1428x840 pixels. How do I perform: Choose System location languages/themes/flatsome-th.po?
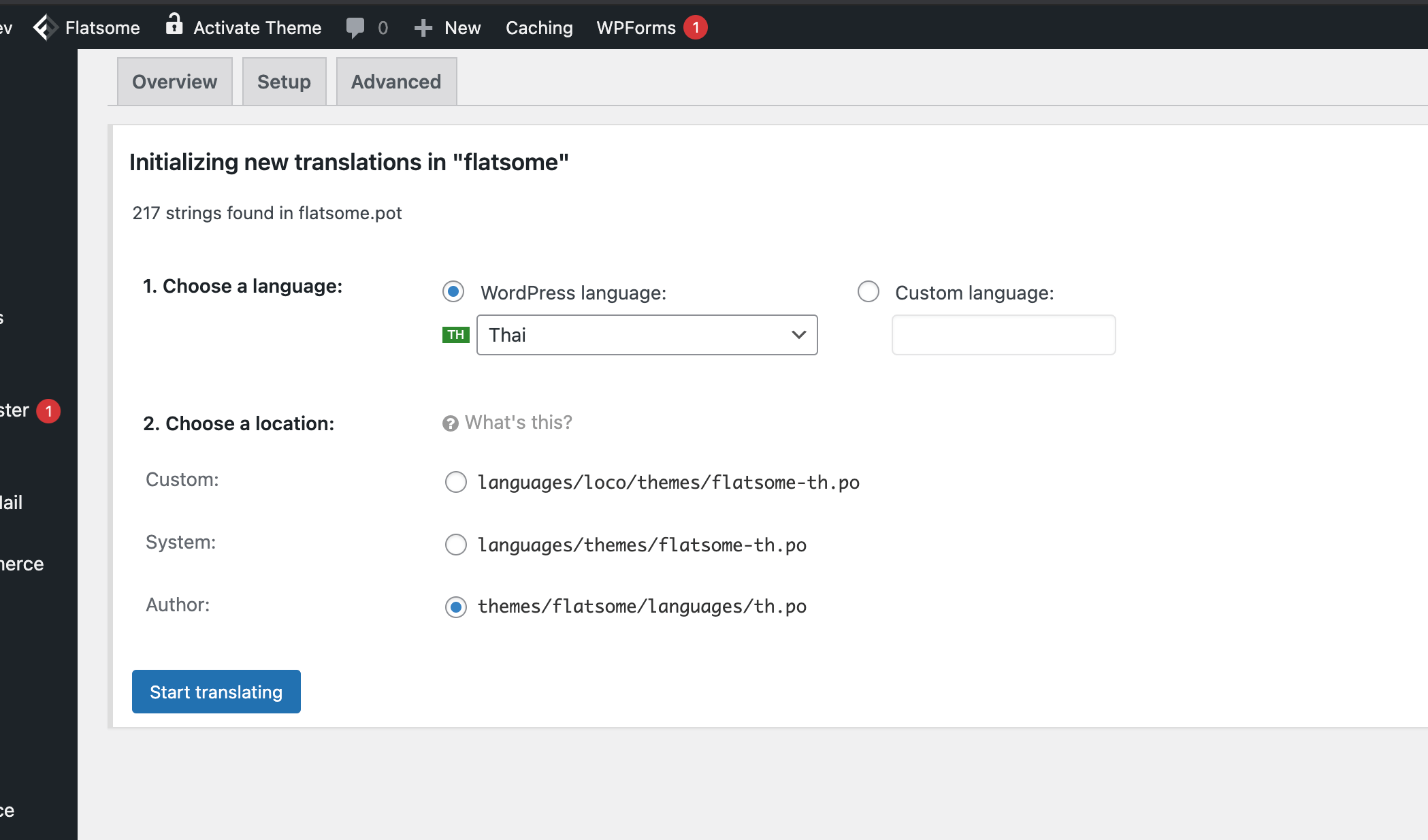pos(456,545)
